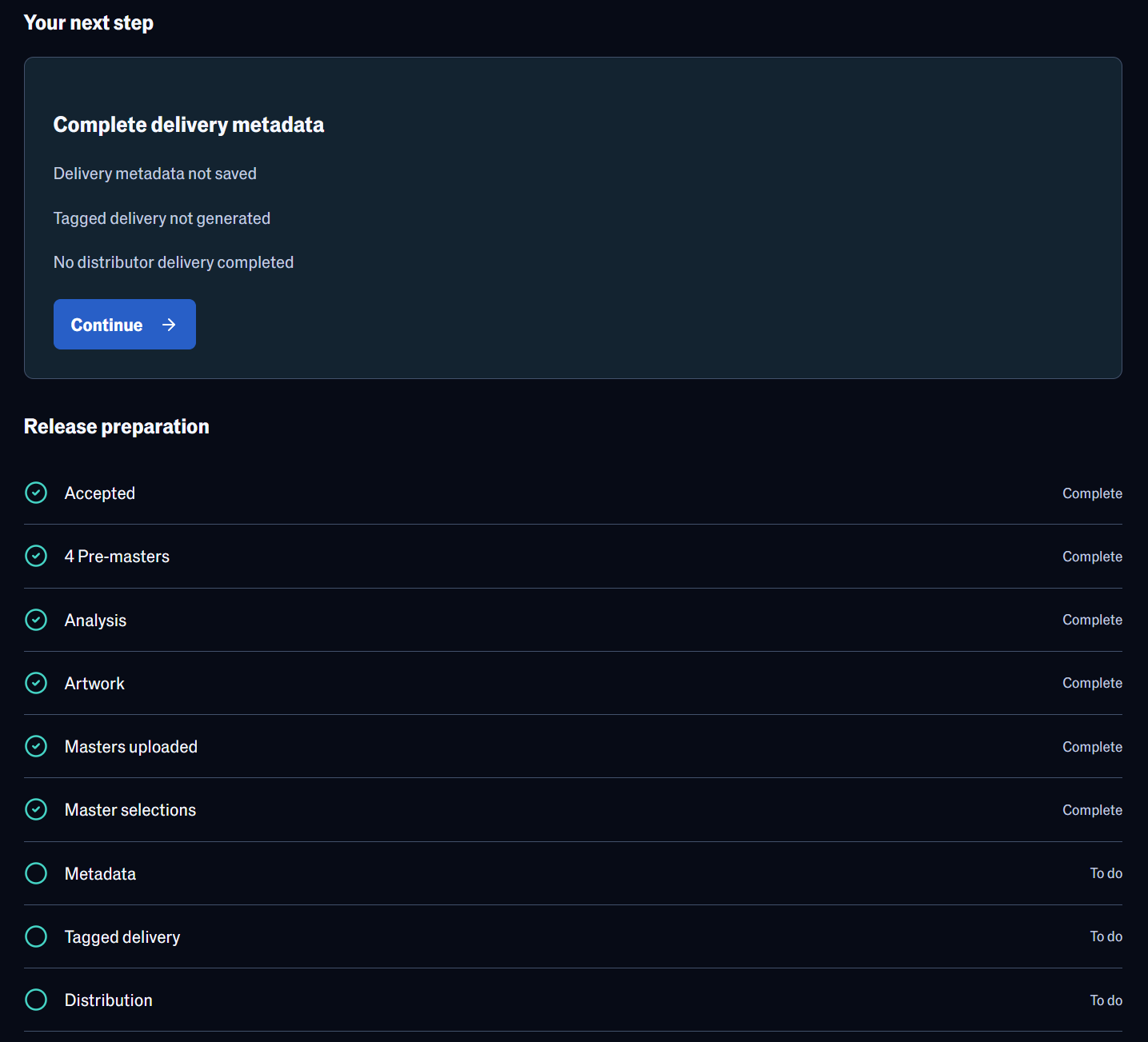Click the check icon beside 4 Pre-masters
1148x1042 pixels.
click(x=36, y=556)
